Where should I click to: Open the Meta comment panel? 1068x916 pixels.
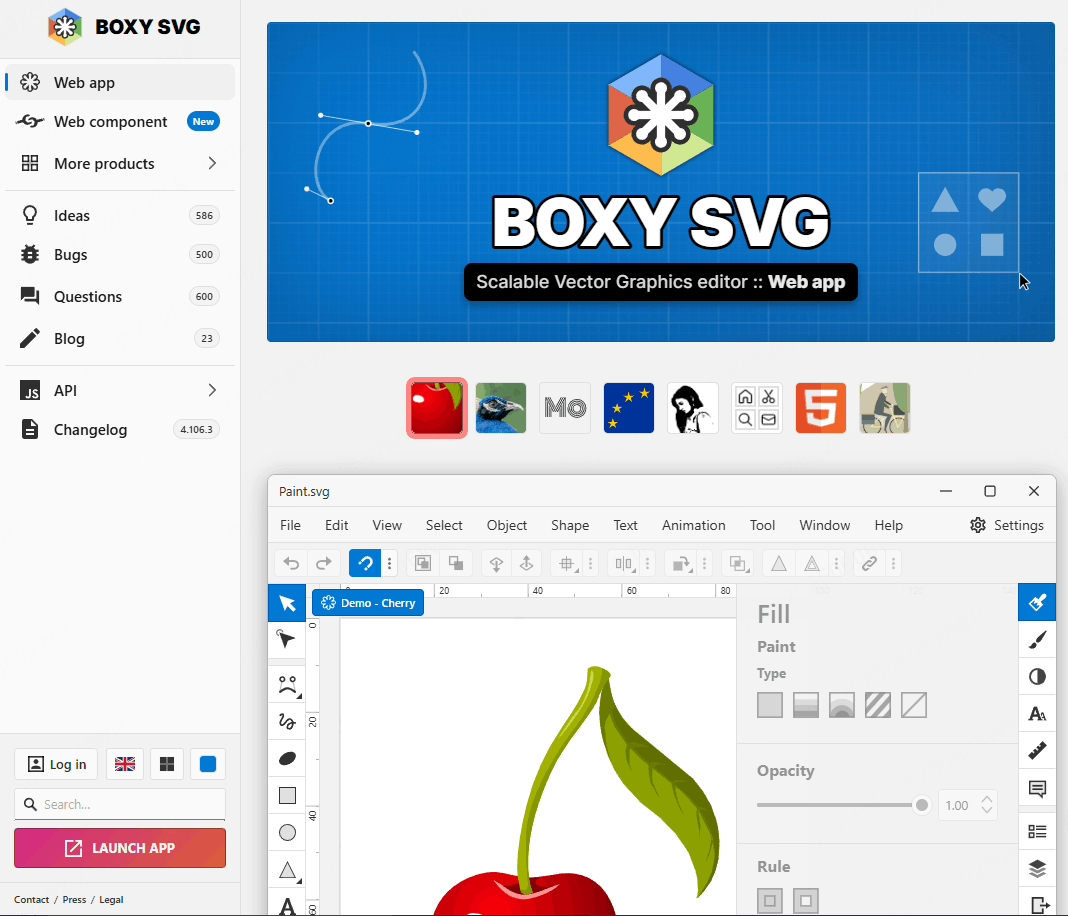point(1037,789)
